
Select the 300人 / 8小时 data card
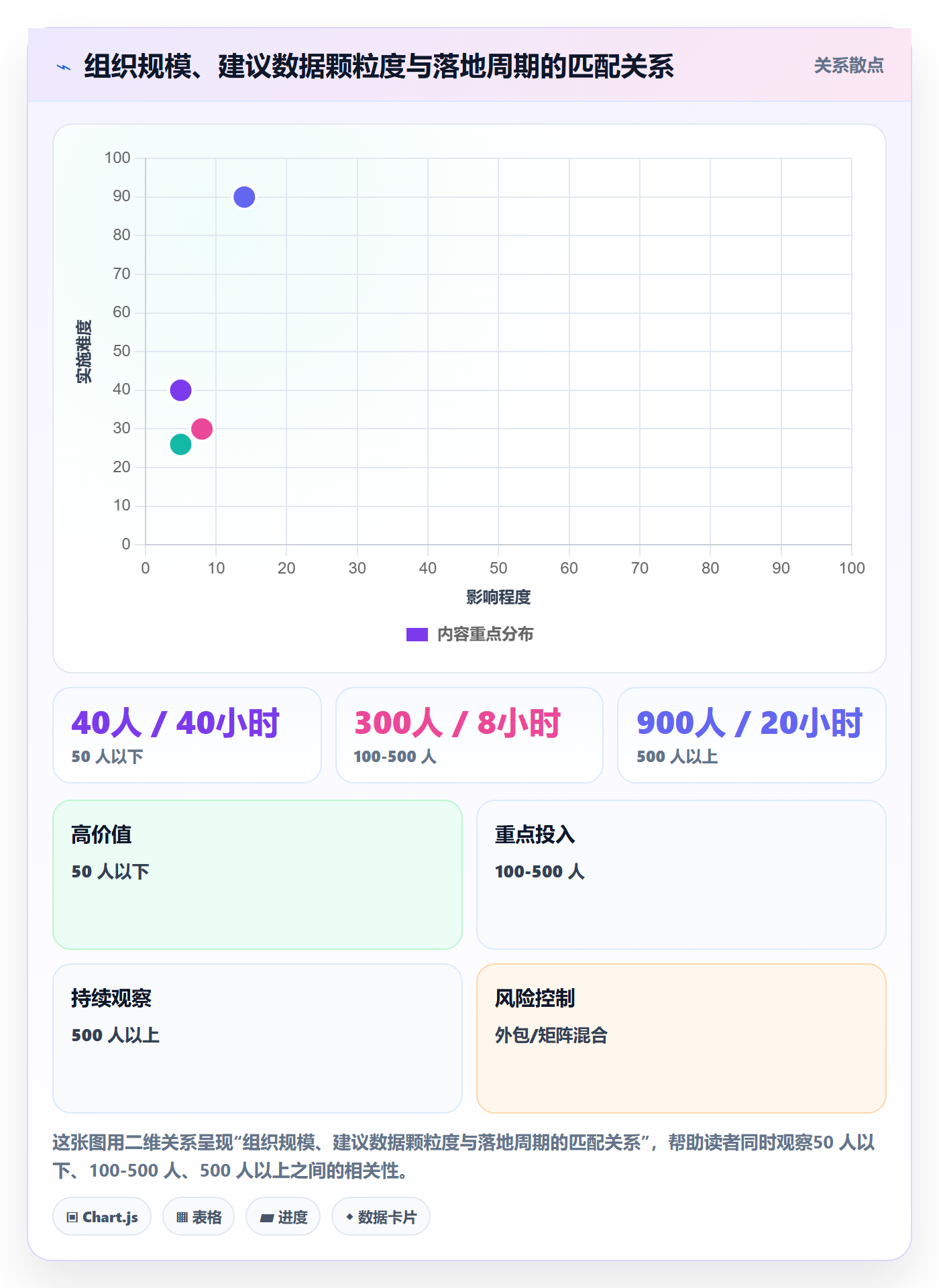coord(469,735)
